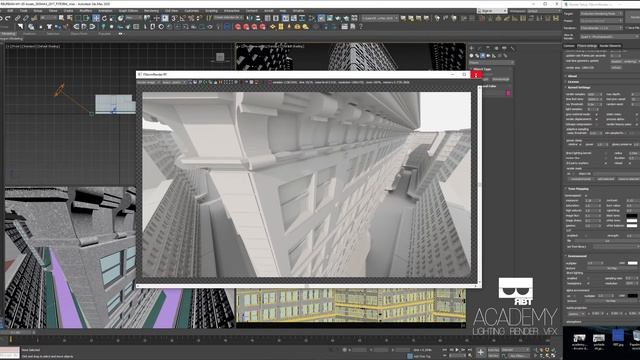Open the Edit menu
This screenshot has width=640, height=360.
pos(10,11)
